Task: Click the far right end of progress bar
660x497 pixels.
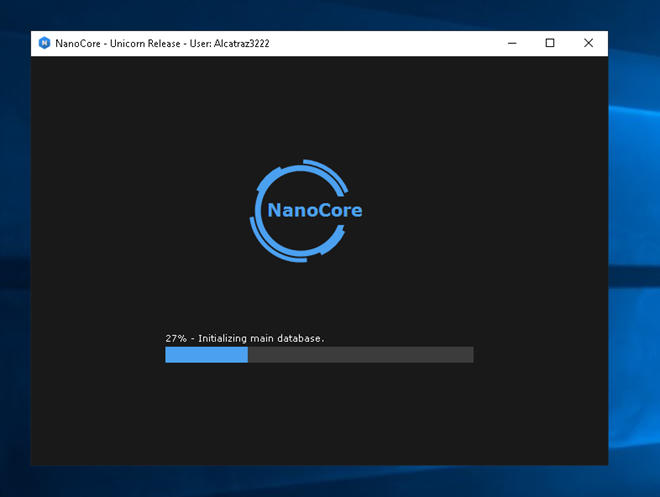Action: [470, 355]
